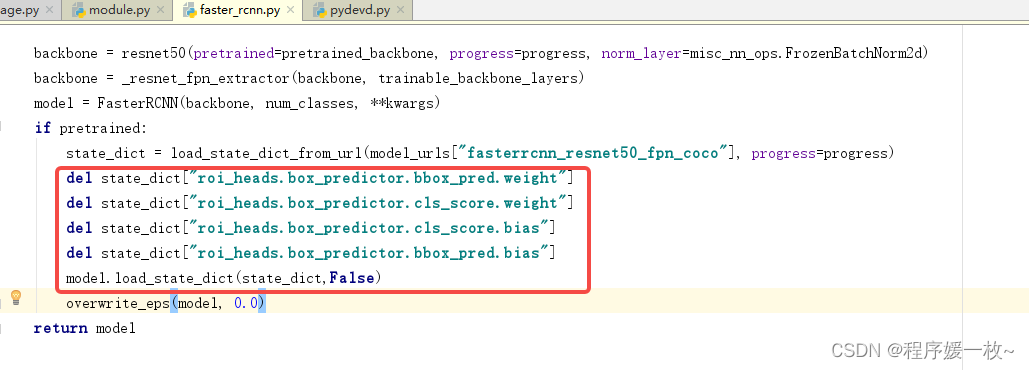The width and height of the screenshot is (1029, 370).
Task: Close the faster_rcnn.py editor tab
Action: (x=290, y=10)
